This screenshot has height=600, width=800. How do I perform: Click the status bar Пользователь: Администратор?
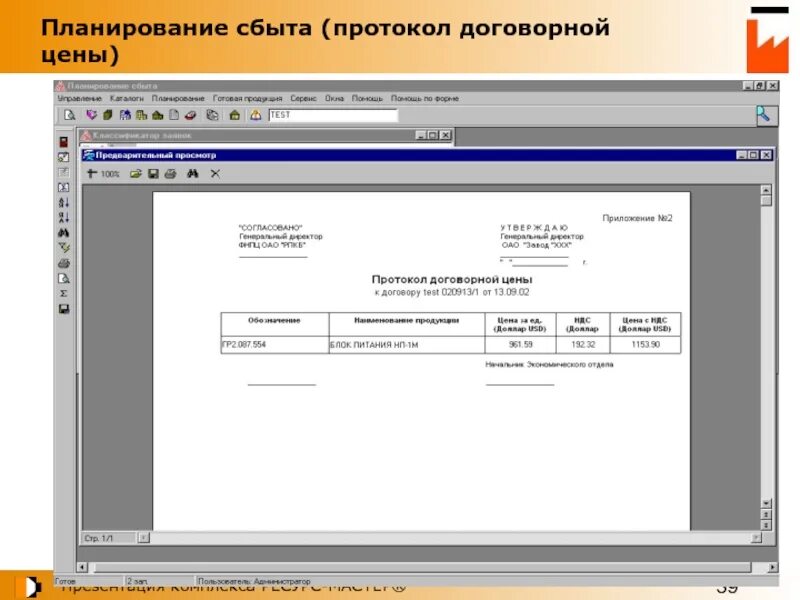(254, 581)
